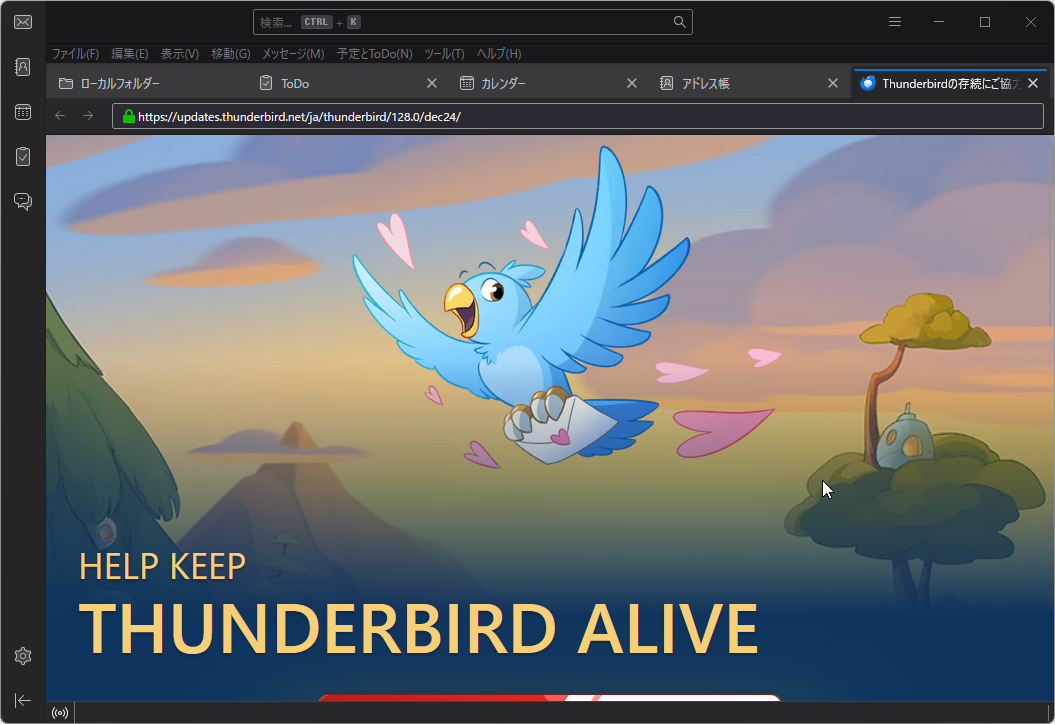Switch to the ToDo tab

tap(348, 83)
